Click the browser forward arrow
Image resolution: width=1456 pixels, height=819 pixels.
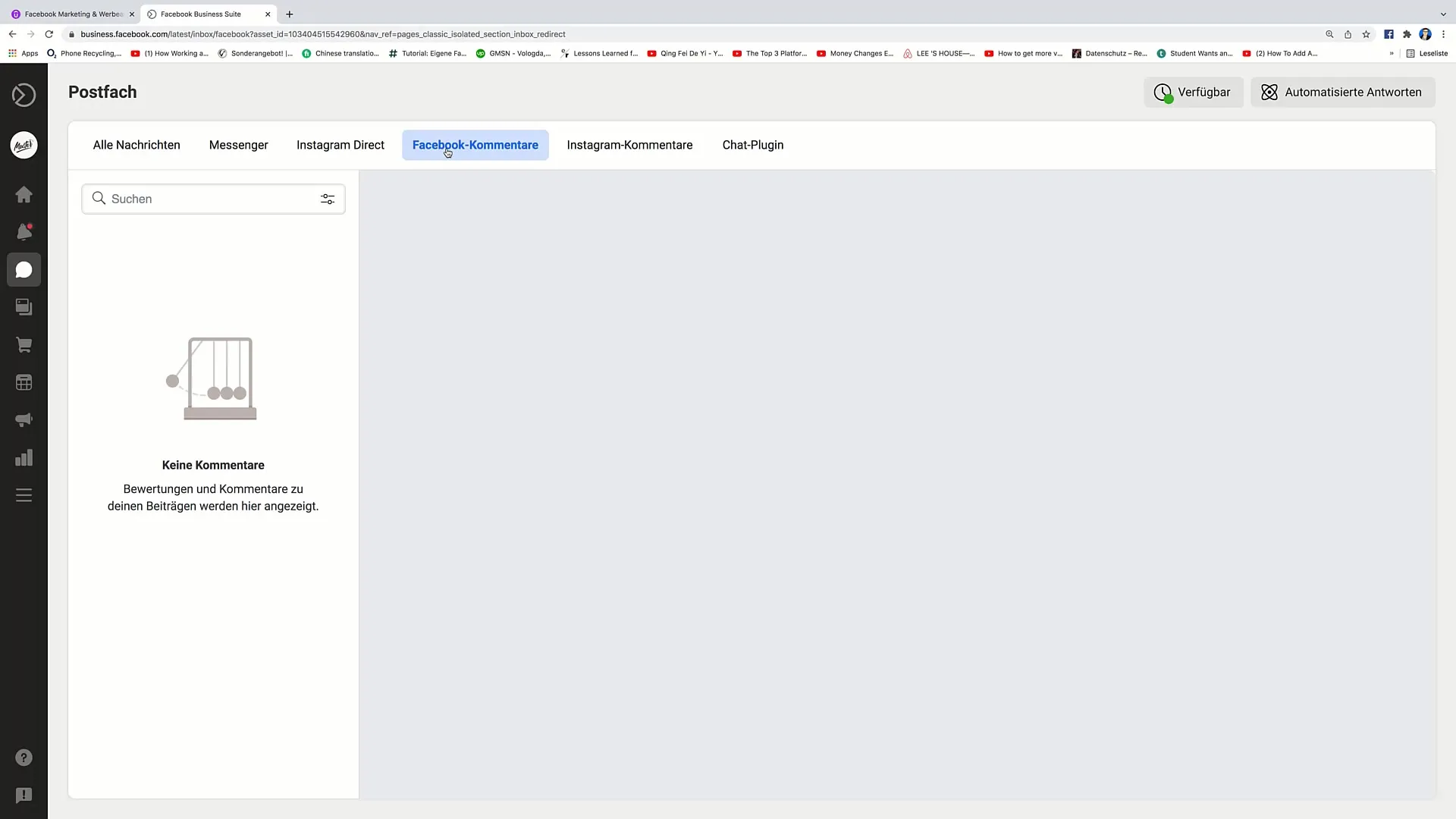click(x=30, y=34)
